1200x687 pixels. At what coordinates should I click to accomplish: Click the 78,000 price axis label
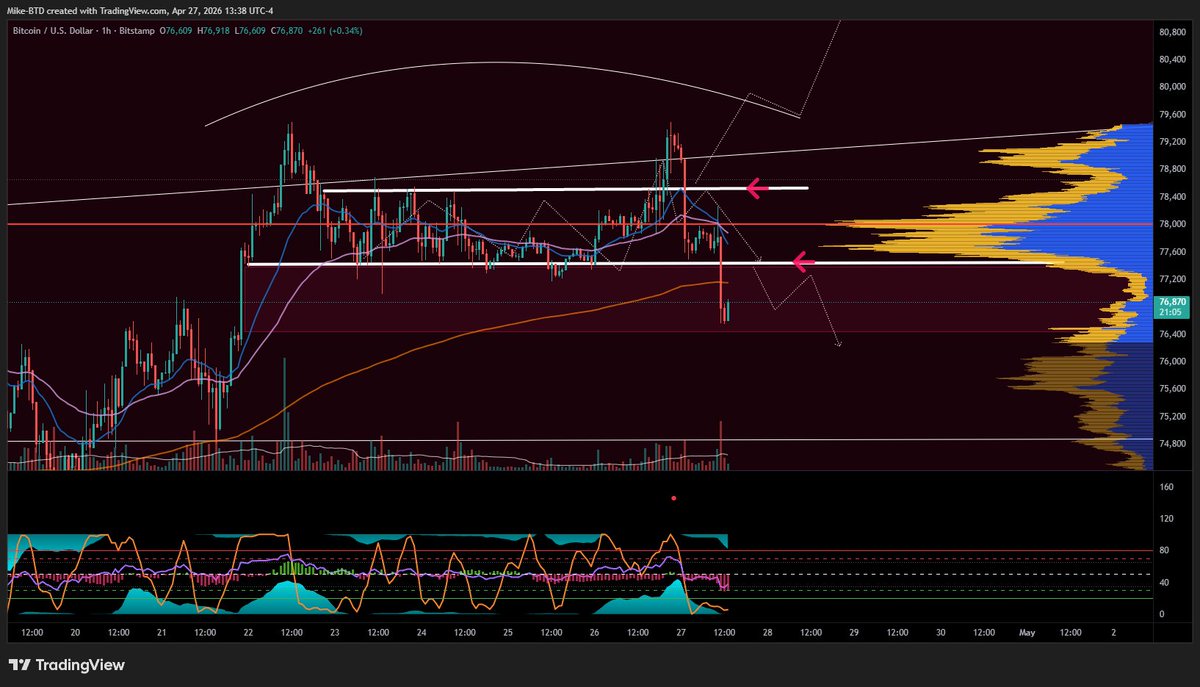pos(1172,224)
